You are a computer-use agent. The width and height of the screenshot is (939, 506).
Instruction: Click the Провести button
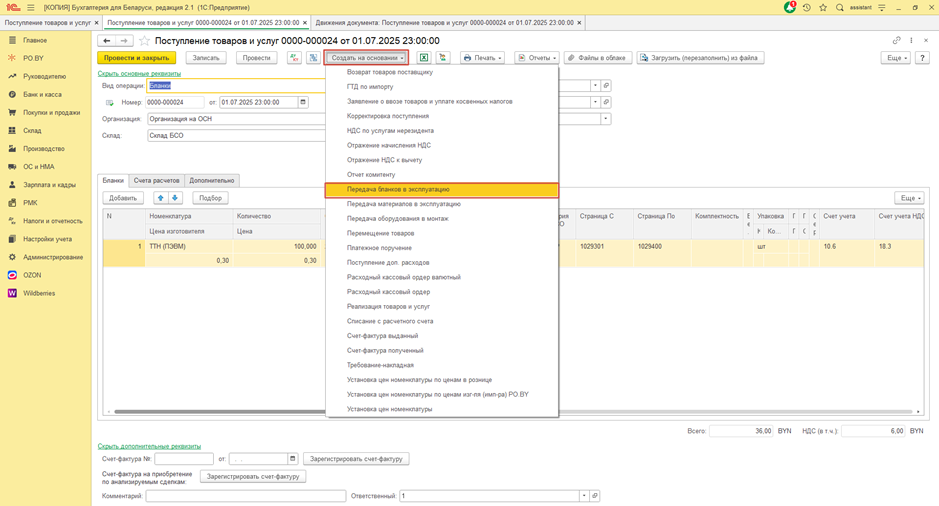pyautogui.click(x=256, y=58)
